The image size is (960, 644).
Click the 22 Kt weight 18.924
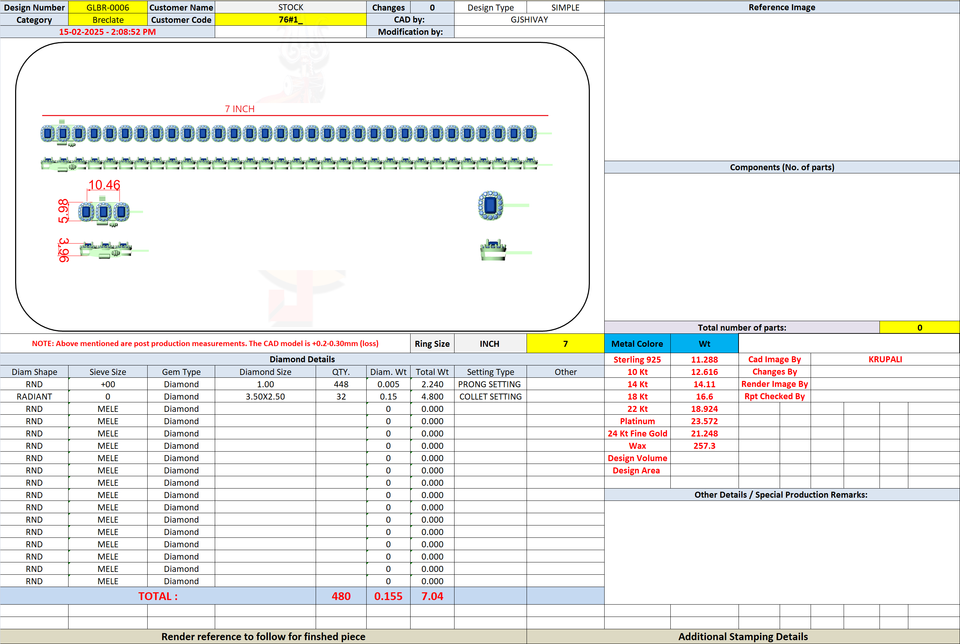click(x=705, y=409)
